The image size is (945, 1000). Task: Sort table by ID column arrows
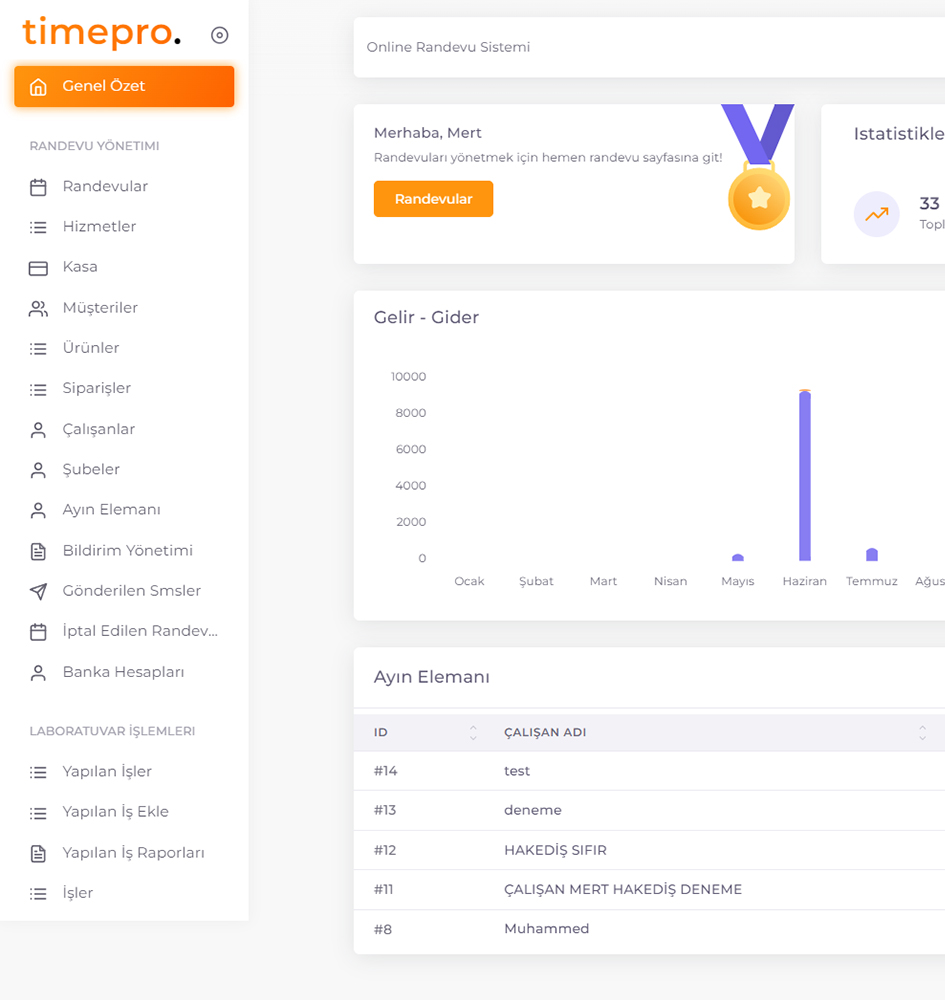pos(473,733)
